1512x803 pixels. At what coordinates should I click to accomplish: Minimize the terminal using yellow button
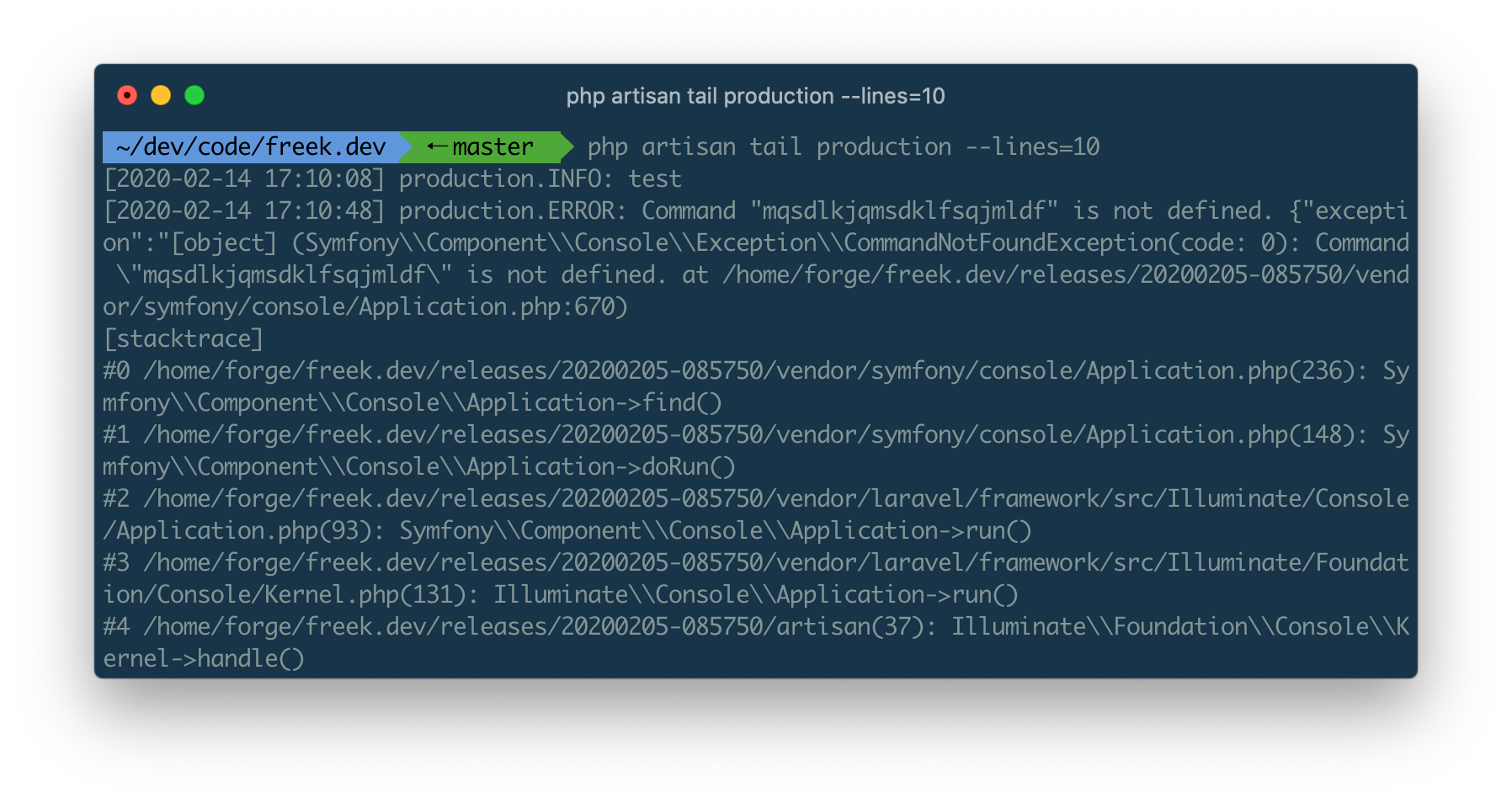(161, 95)
